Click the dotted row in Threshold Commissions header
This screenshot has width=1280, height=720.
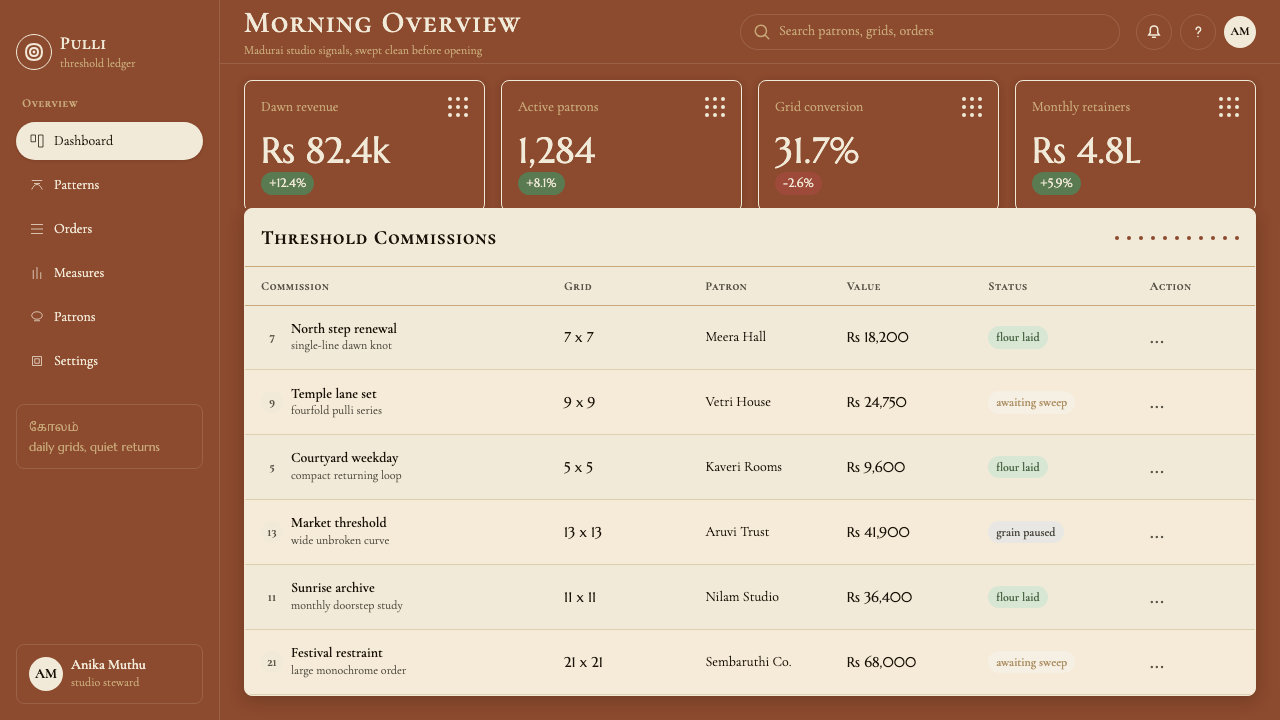tap(1177, 238)
